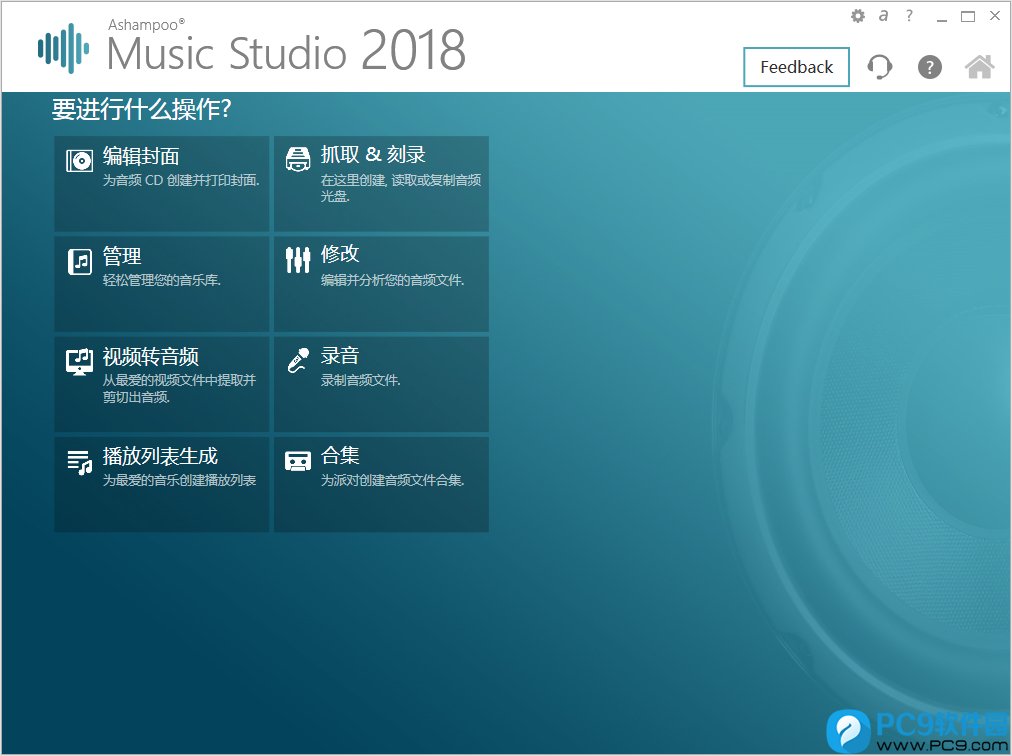
Task: Click the cassette icon of 合集
Action: click(298, 461)
